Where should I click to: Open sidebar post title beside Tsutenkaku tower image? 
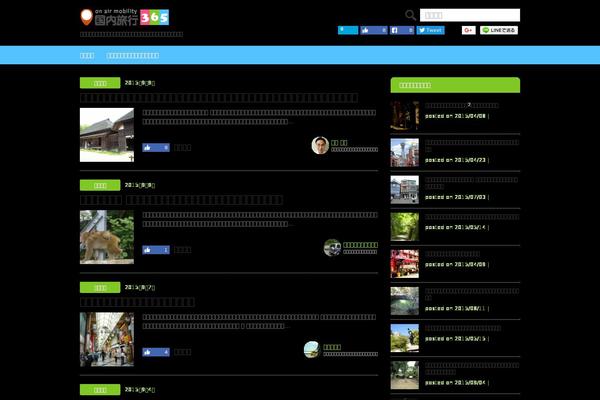pos(472,145)
